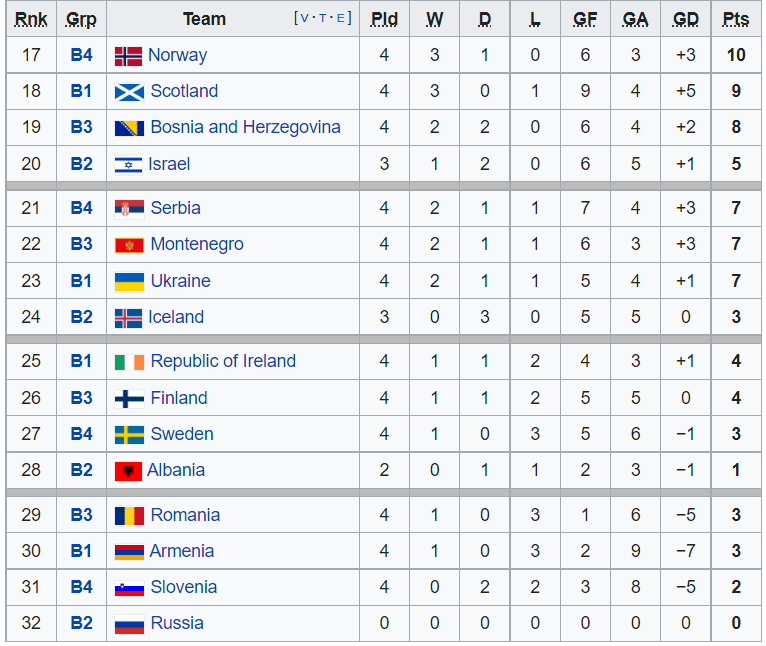Click the Norway flag icon
The width and height of the screenshot is (766, 646).
(128, 56)
